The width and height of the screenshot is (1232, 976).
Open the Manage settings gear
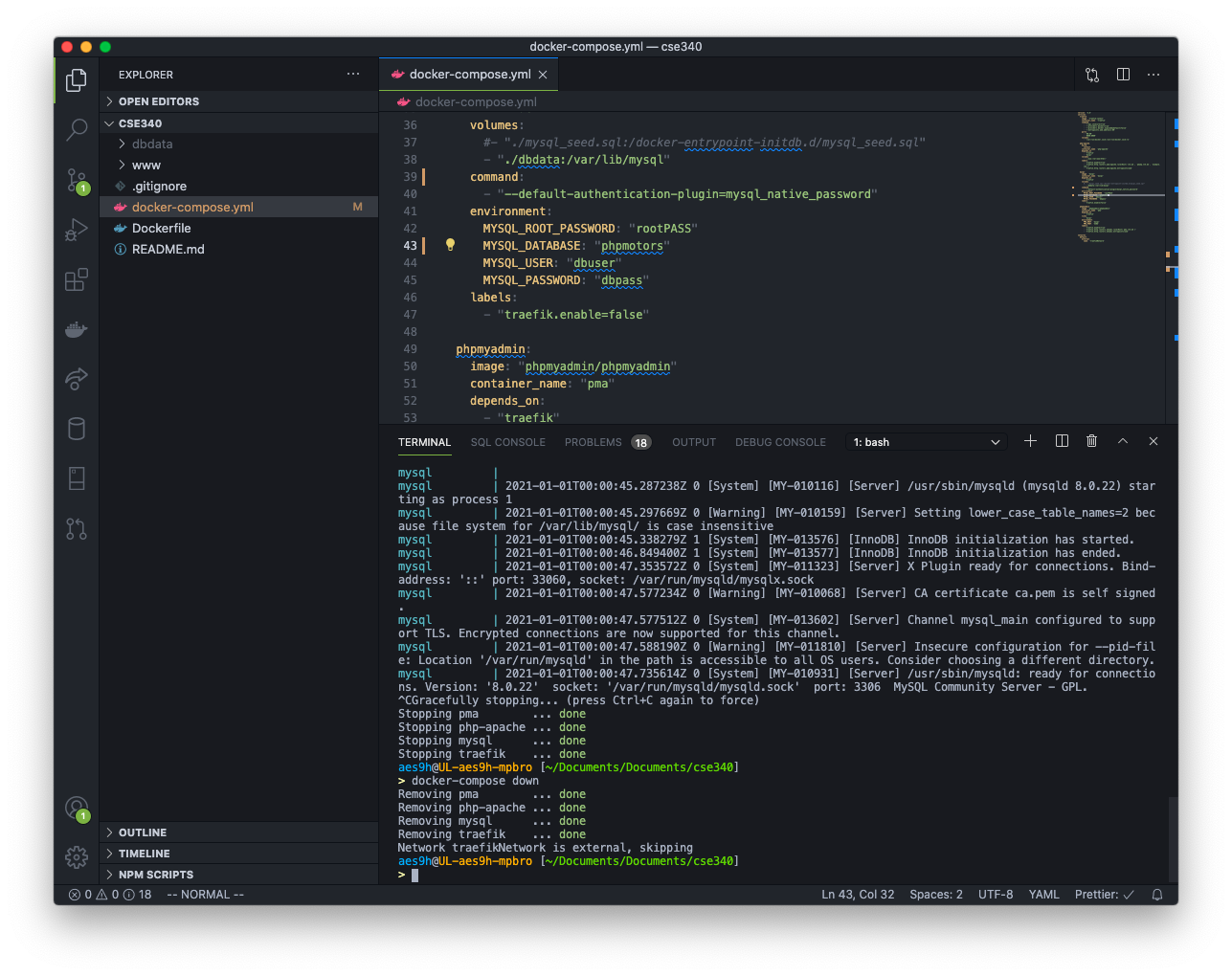pos(77,856)
